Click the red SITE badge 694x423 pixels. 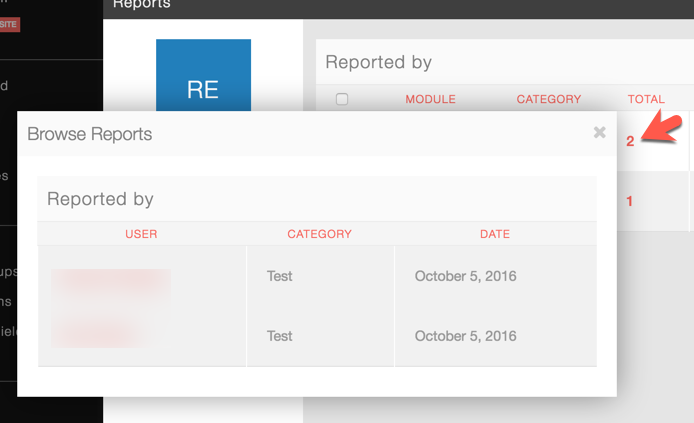click(x=9, y=24)
